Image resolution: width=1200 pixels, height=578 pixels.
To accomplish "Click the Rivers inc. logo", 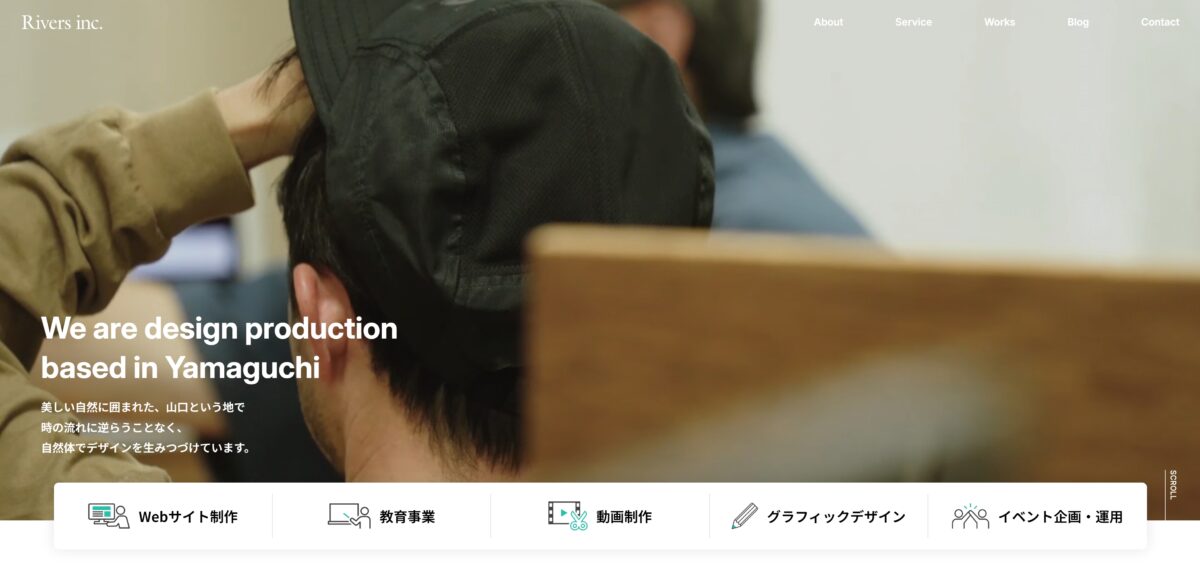I will 62,22.
